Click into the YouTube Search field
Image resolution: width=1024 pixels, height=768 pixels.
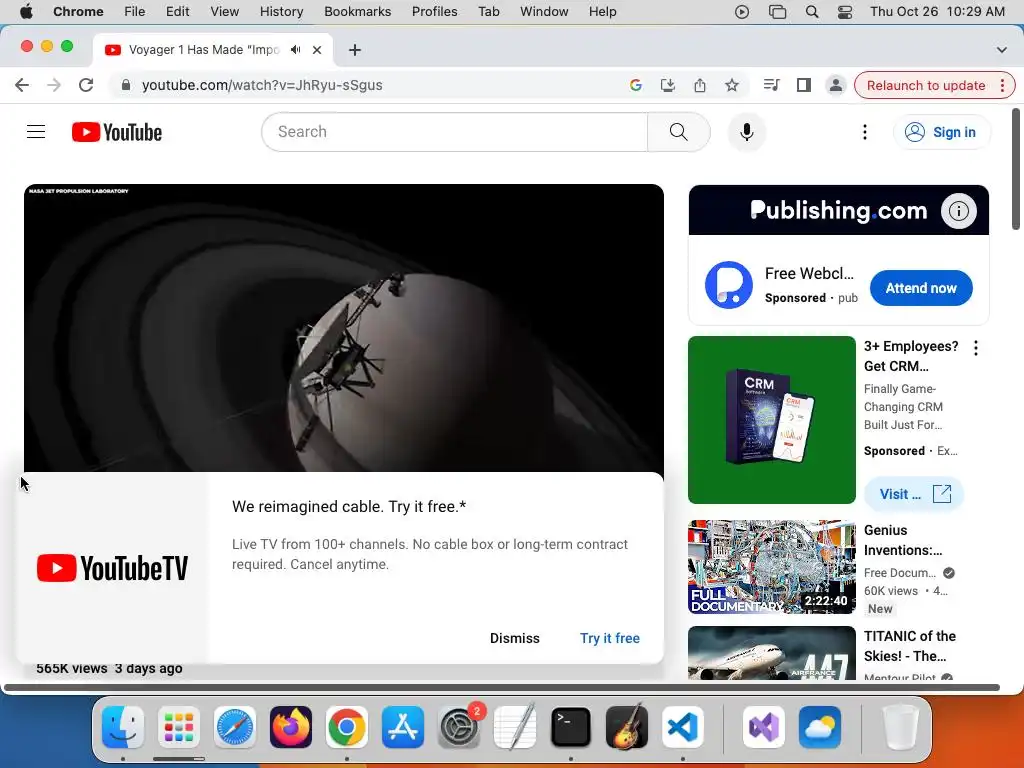click(455, 132)
